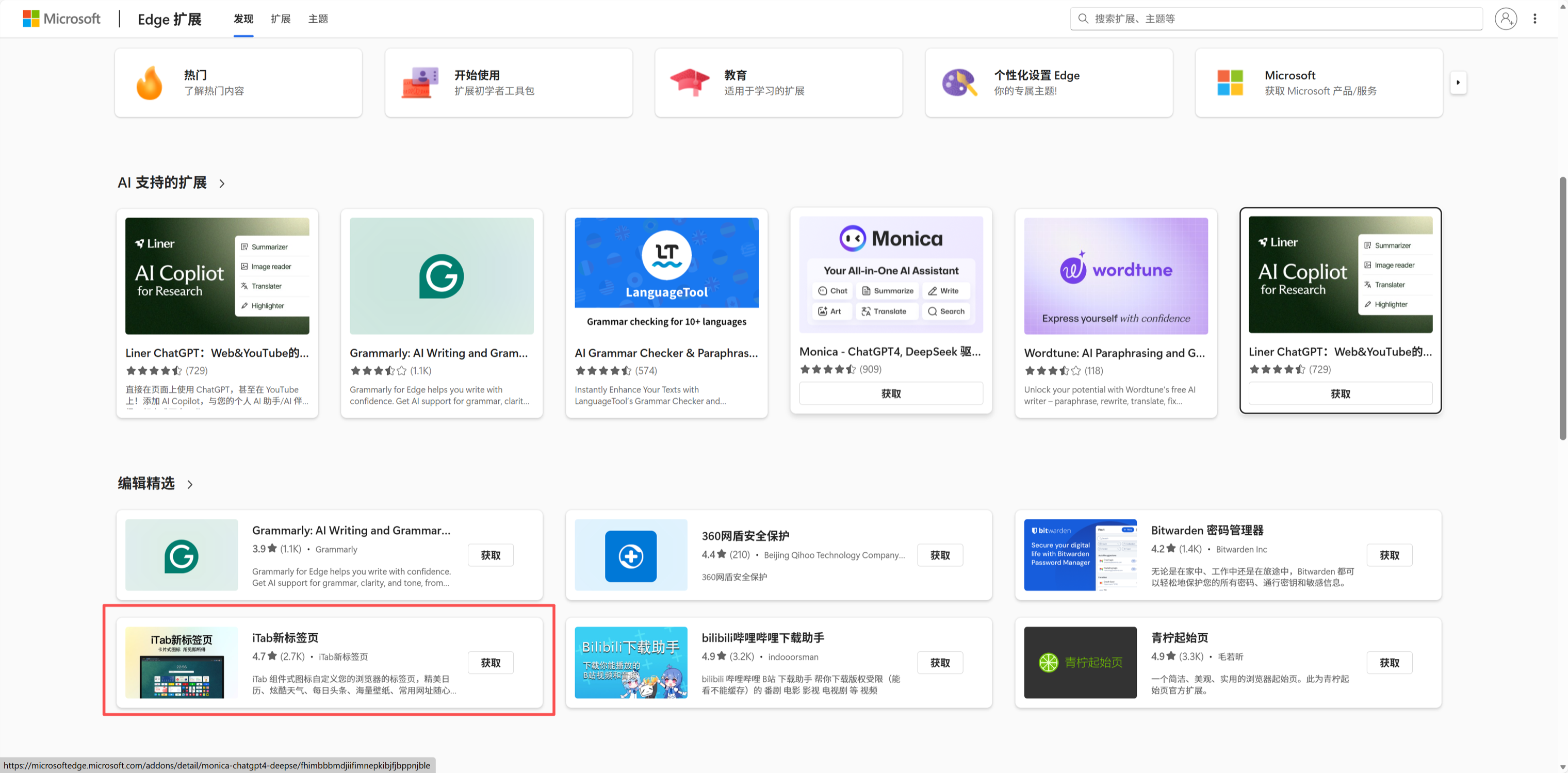The width and height of the screenshot is (1568, 773).
Task: Switch to the 主题 tab
Action: click(318, 19)
